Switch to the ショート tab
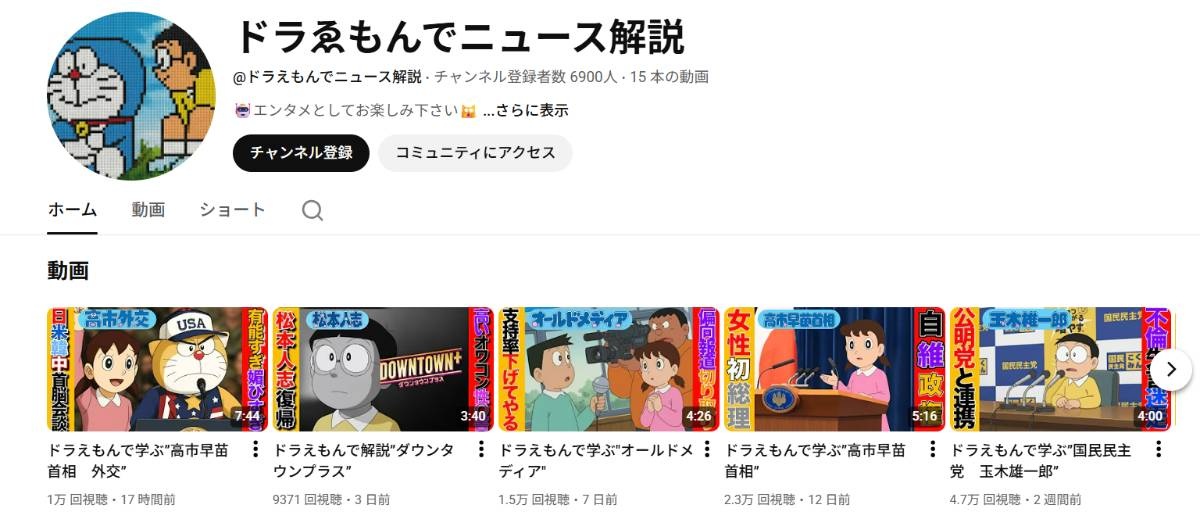1200x519 pixels. tap(232, 210)
